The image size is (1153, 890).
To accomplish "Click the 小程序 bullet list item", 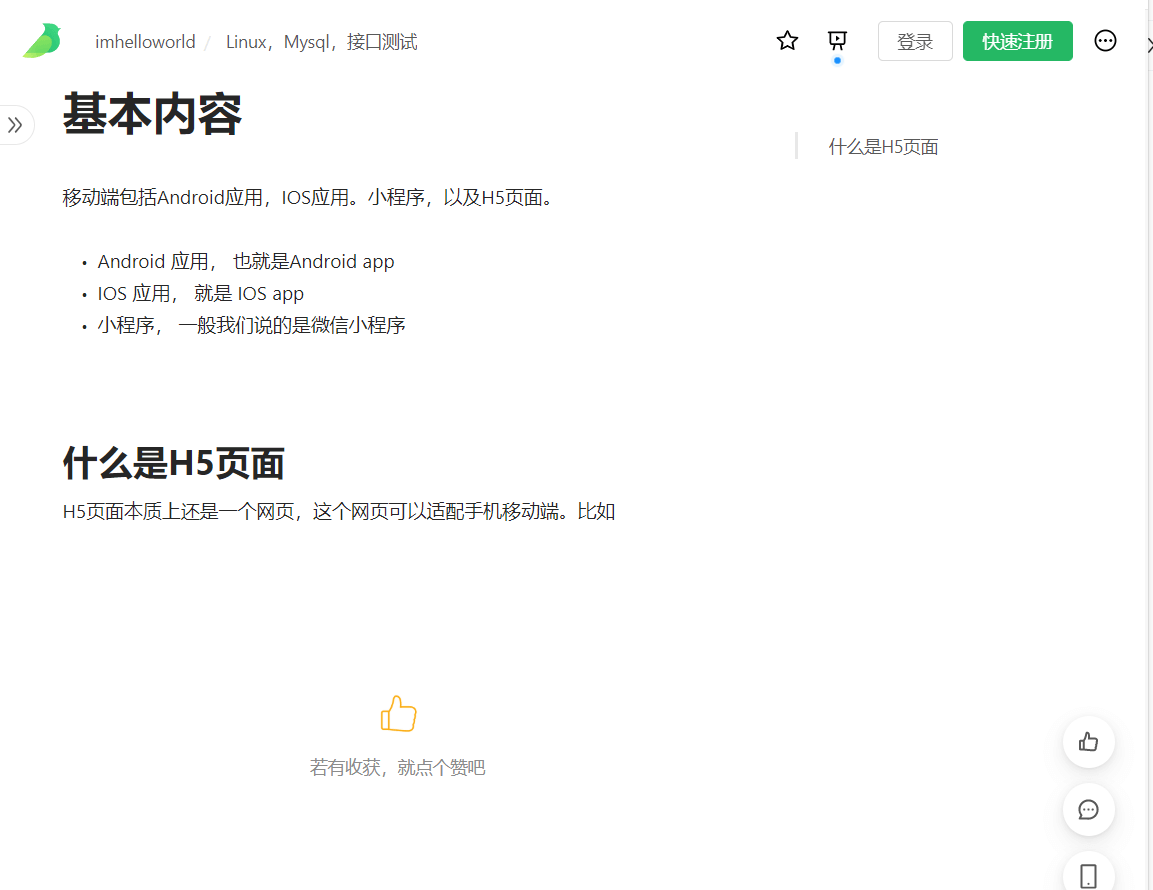I will pyautogui.click(x=251, y=324).
